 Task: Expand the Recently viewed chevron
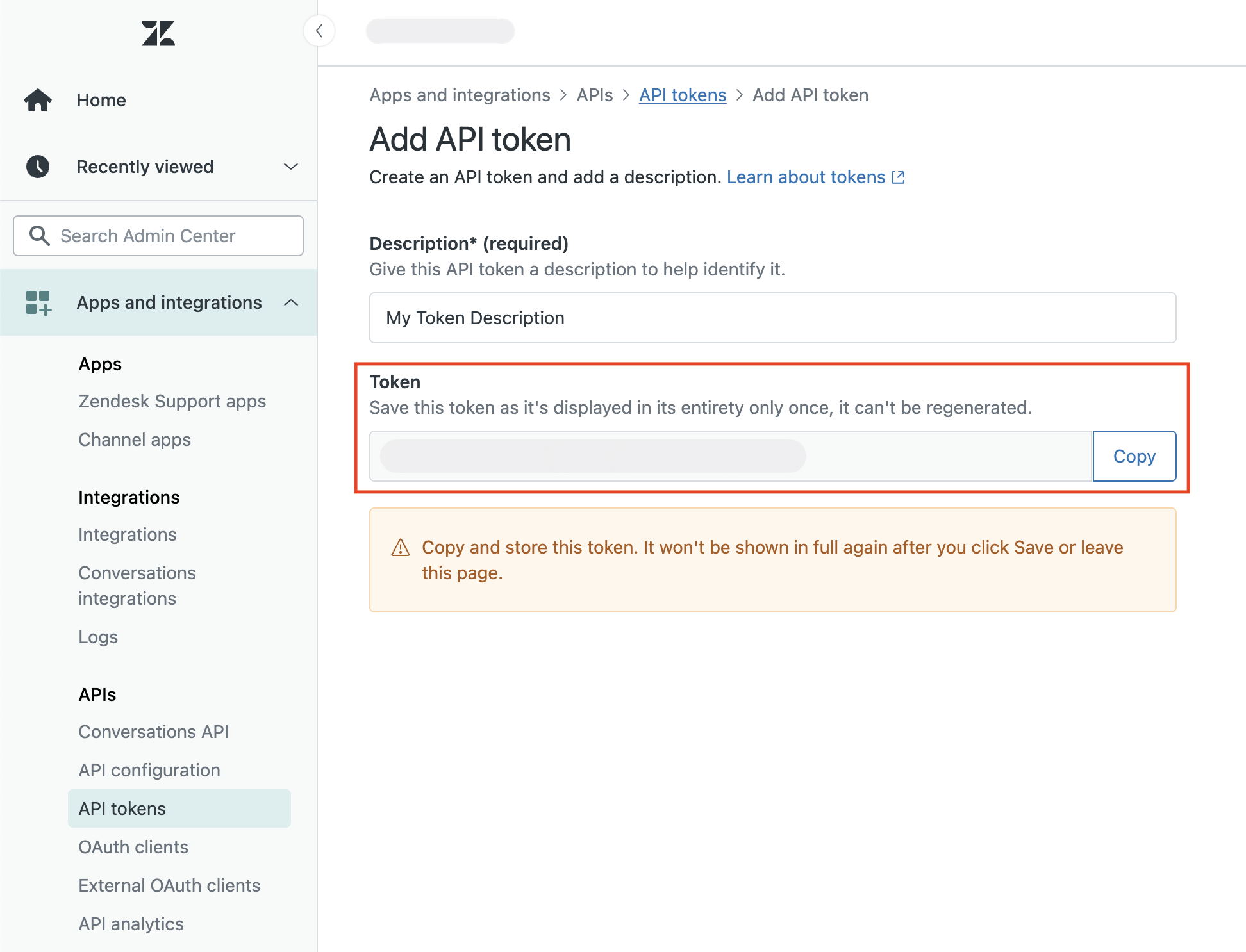(x=291, y=167)
